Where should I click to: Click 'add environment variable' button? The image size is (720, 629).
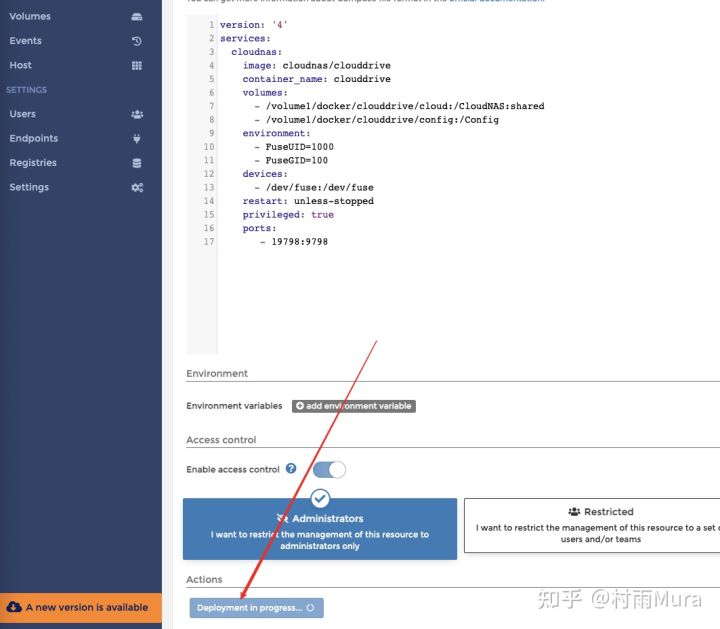(354, 406)
